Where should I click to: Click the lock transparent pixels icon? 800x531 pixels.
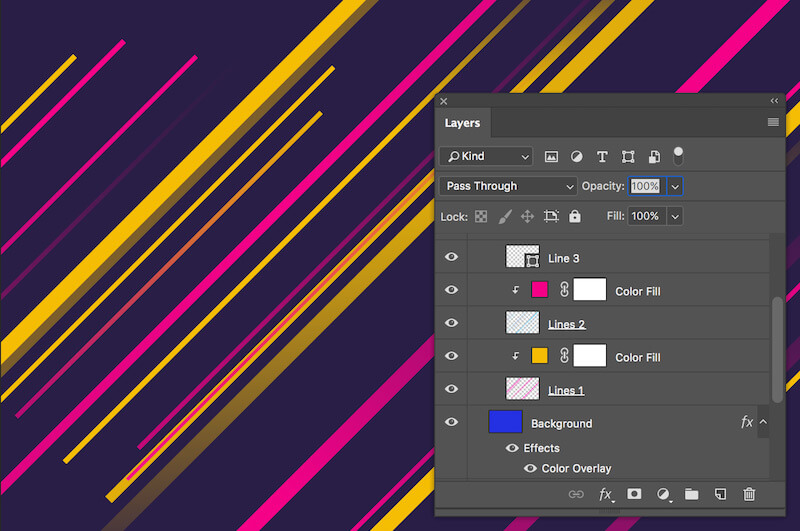(x=481, y=216)
